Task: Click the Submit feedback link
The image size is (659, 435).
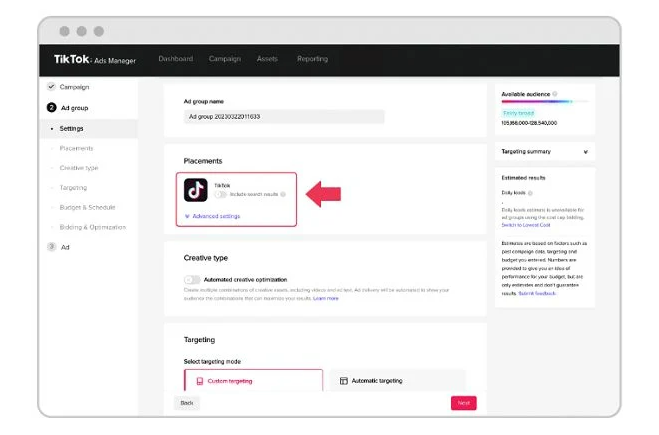Action: pos(537,293)
